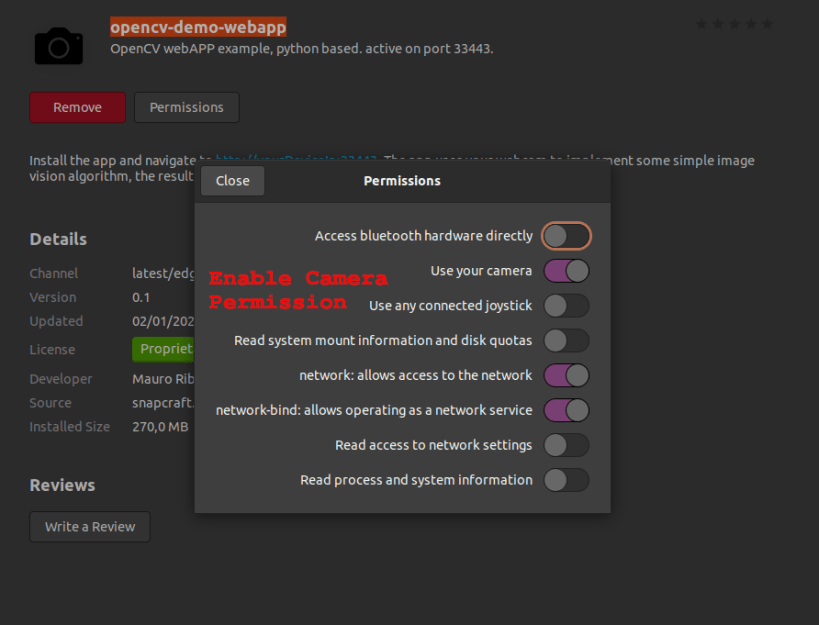Open the device URL link in description
Screen dimensions: 819x625
click(x=296, y=158)
